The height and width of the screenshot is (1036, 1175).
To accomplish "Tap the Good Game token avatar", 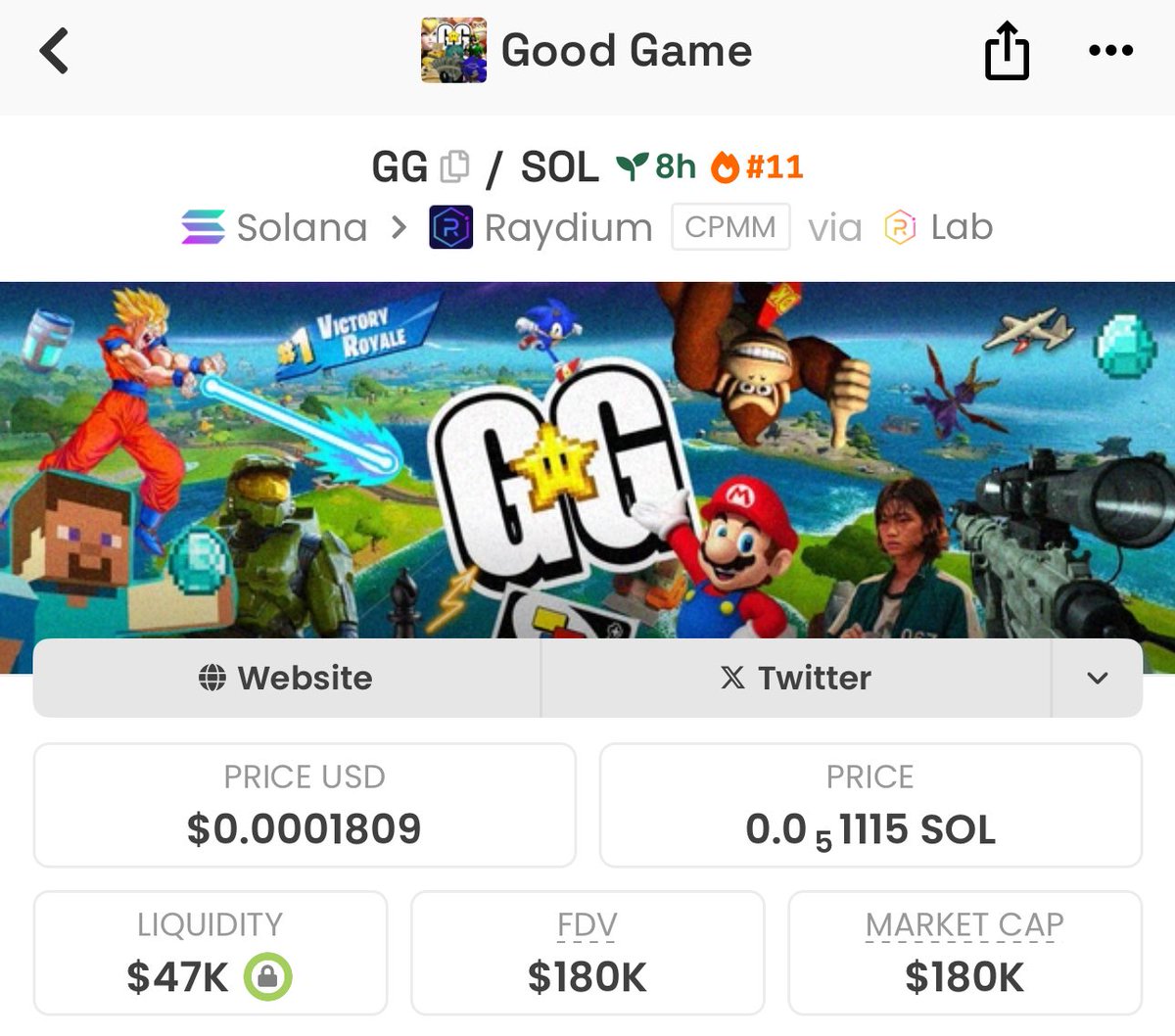I will (x=454, y=50).
